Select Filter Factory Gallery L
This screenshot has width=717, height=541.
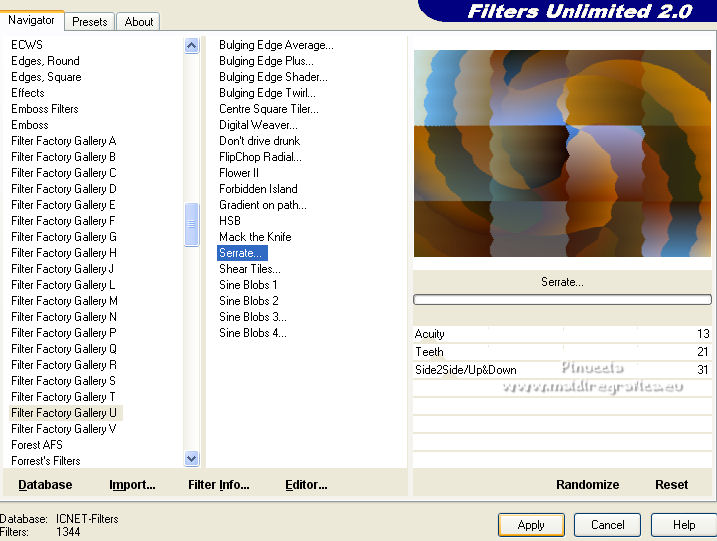(x=63, y=285)
